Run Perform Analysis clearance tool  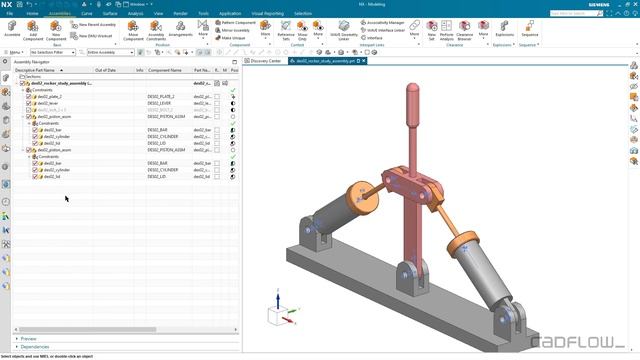447,30
